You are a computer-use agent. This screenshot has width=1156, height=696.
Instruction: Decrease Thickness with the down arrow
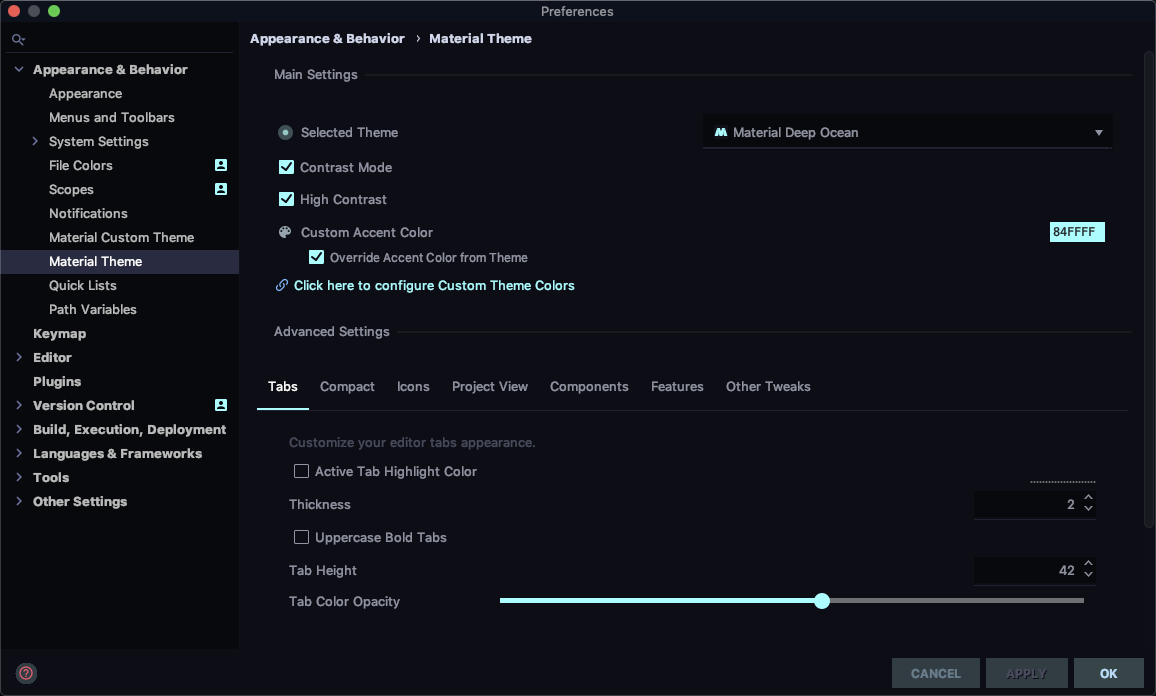1088,509
